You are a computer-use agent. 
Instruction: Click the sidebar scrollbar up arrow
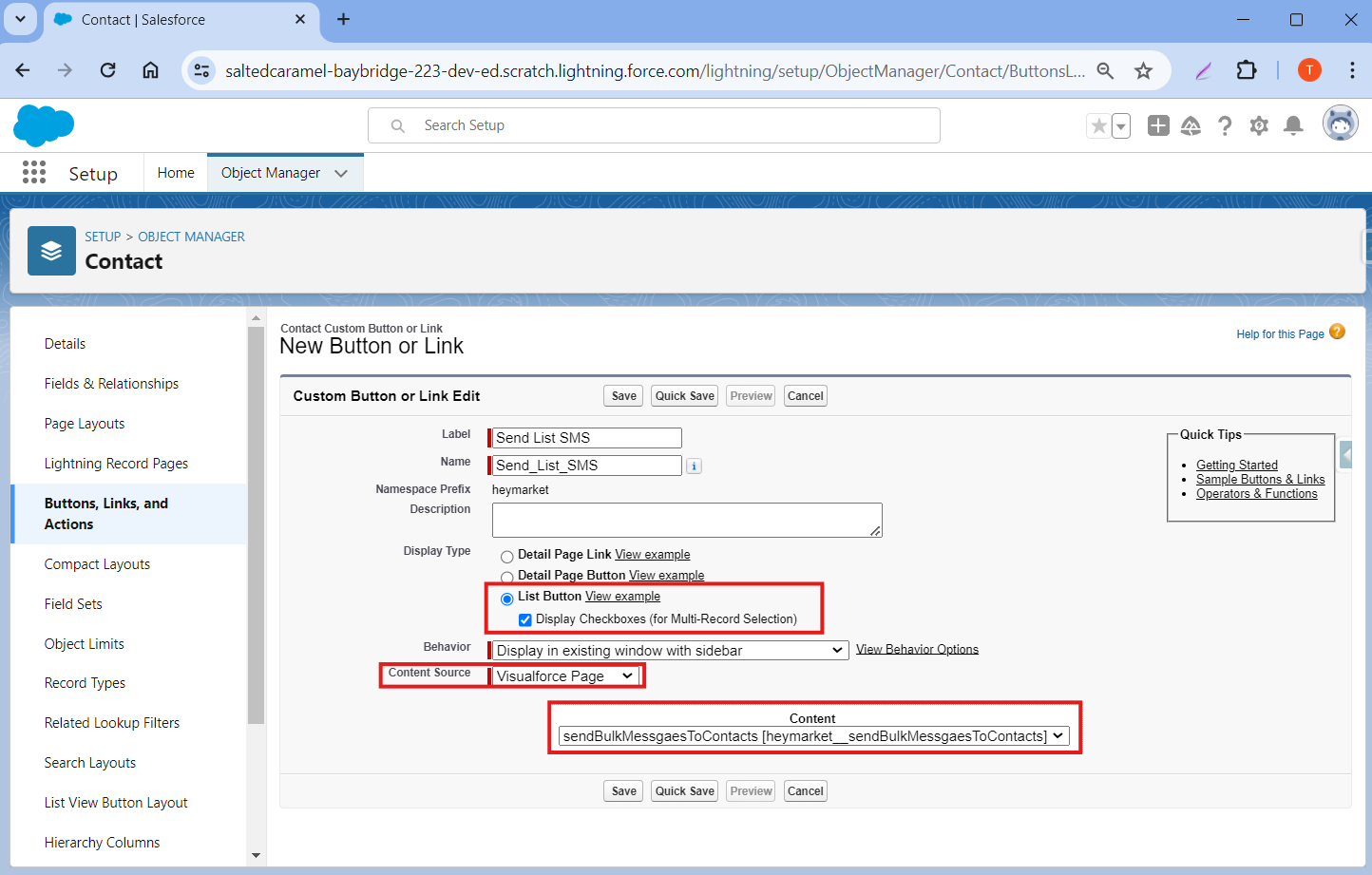[256, 318]
